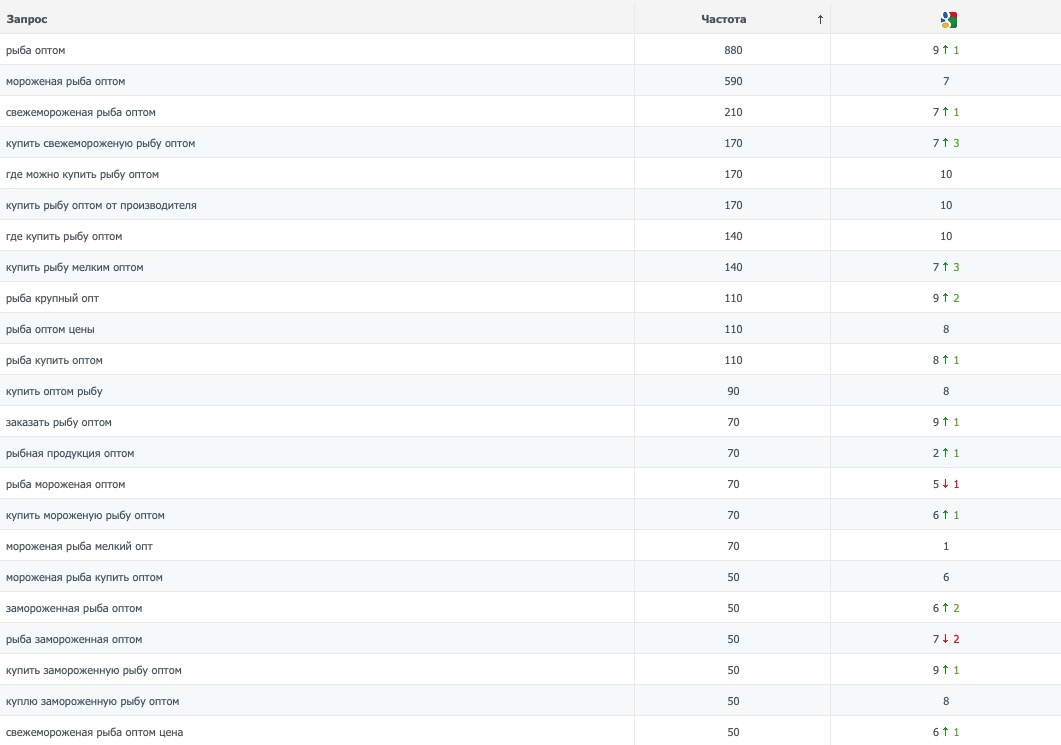Image resolution: width=1061 pixels, height=745 pixels.
Task: Click 'рыбная продукция оптом' query text
Action: 70,453
